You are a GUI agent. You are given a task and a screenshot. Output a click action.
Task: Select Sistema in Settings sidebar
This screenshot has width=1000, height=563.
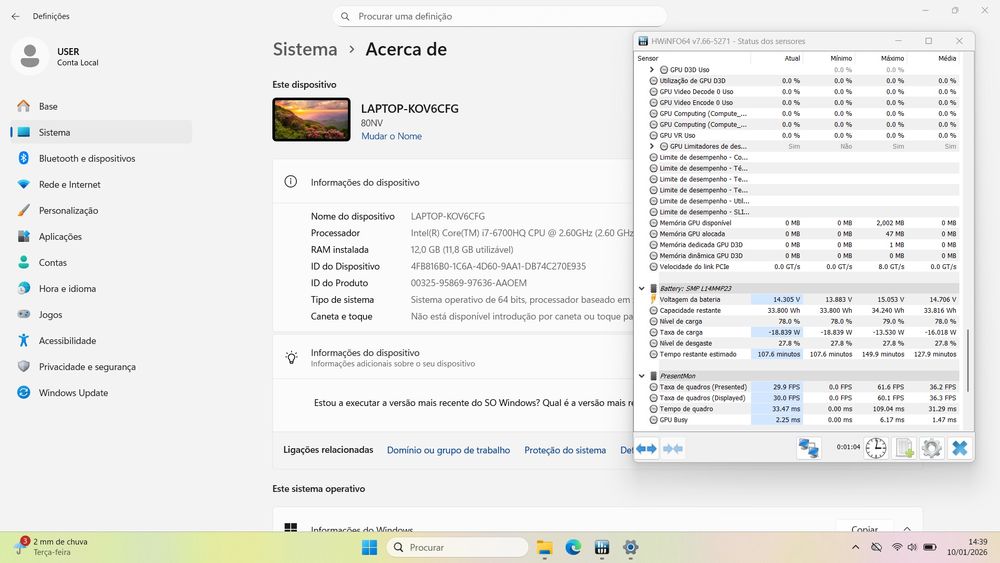pos(101,132)
